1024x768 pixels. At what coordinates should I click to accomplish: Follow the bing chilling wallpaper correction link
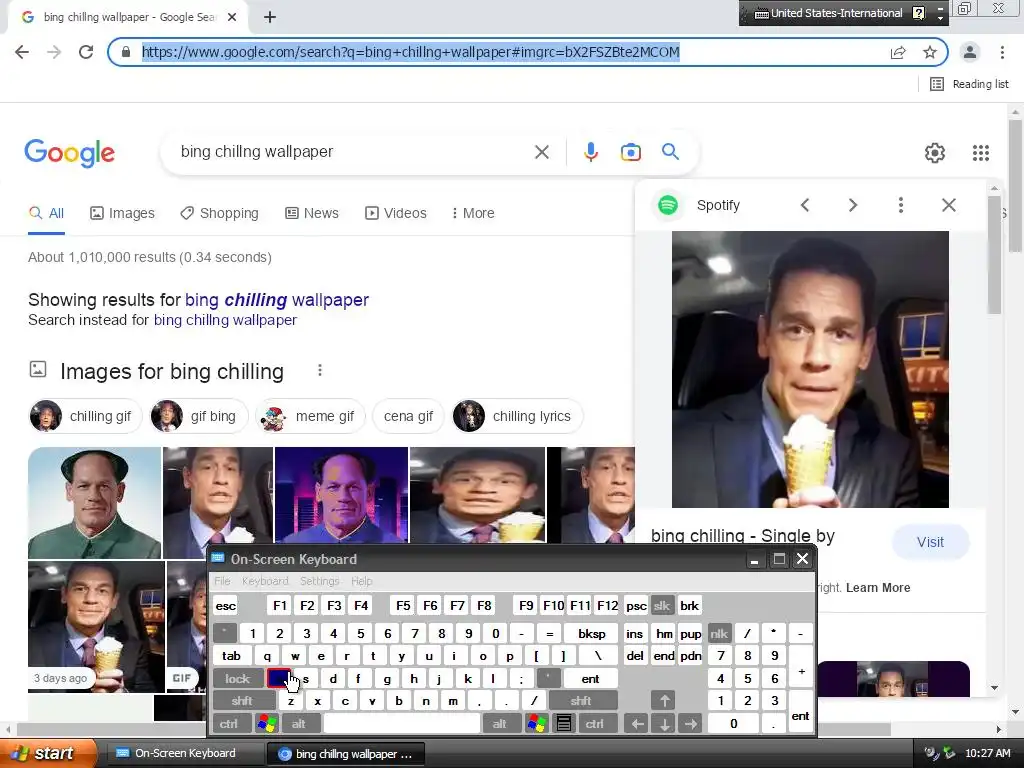(277, 300)
